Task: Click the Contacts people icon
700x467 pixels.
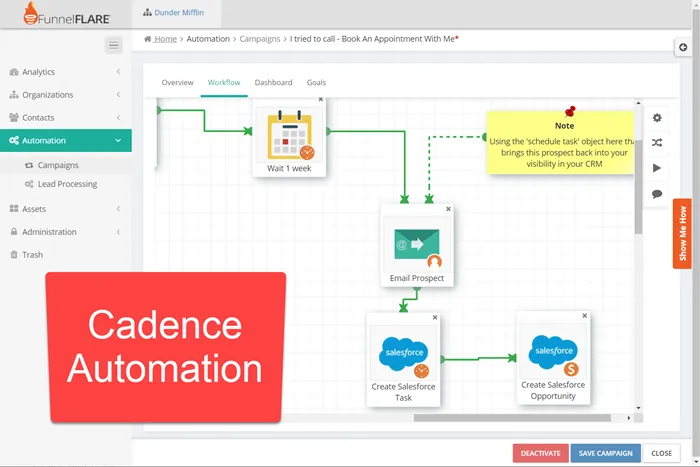Action: pyautogui.click(x=14, y=117)
